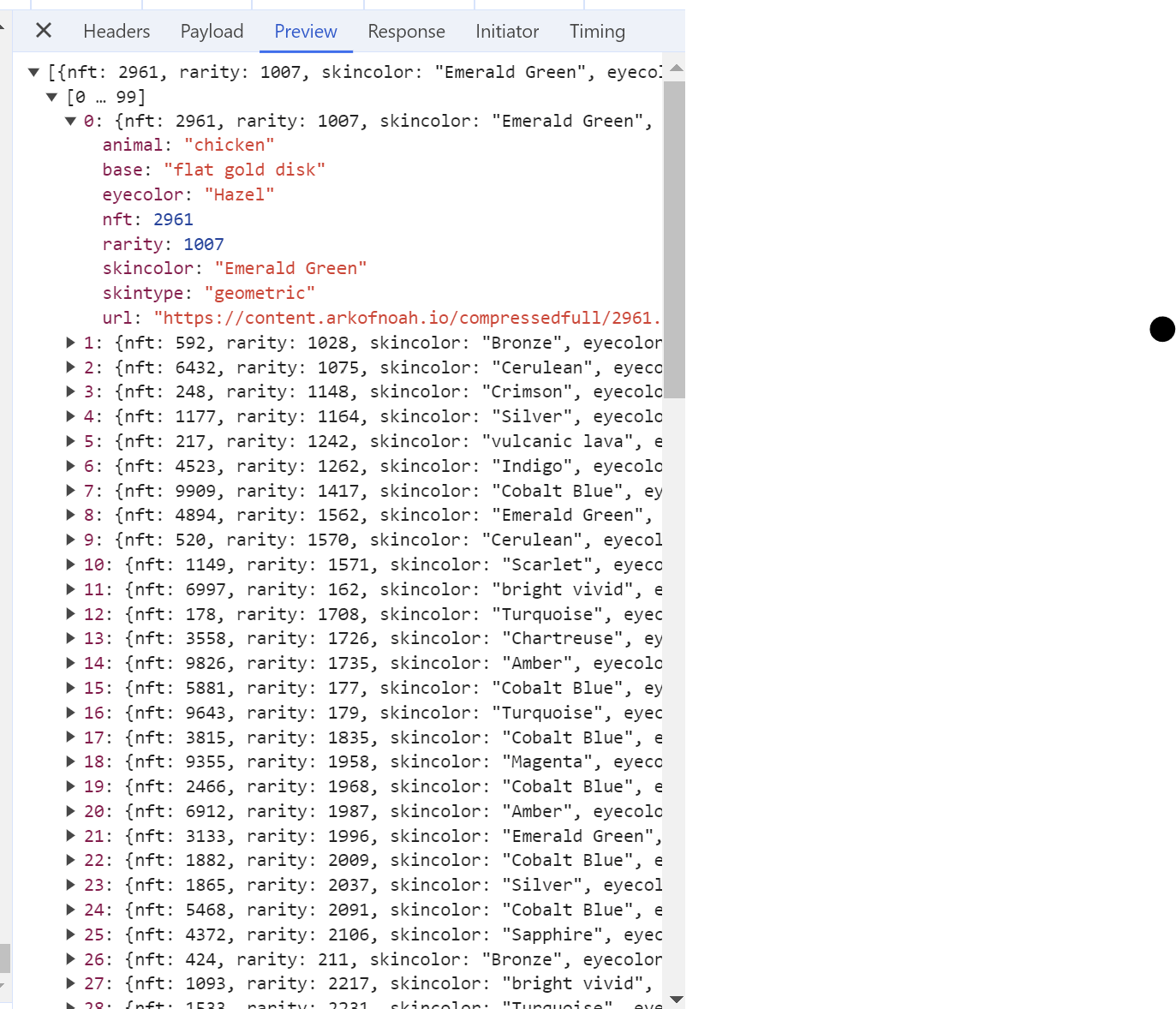Expand object 21 with nft 3133
This screenshot has width=1176, height=1009.
click(71, 836)
